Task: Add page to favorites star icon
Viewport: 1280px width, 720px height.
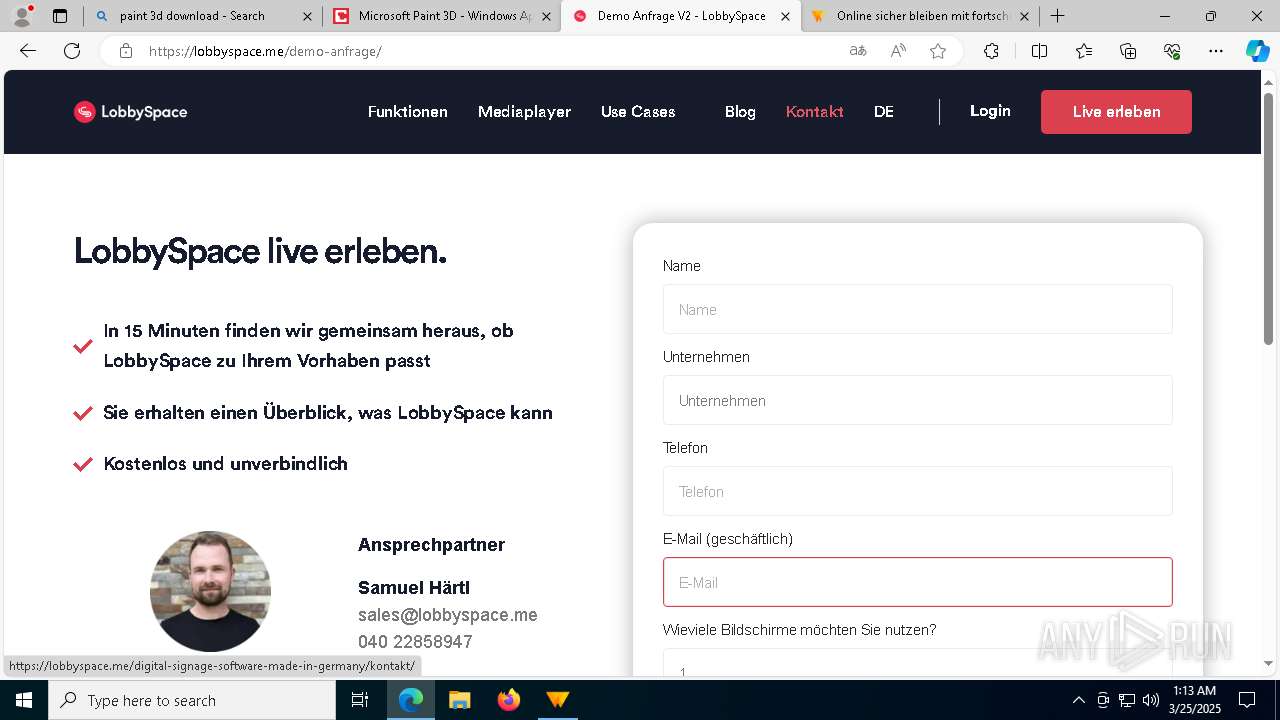Action: tap(938, 51)
